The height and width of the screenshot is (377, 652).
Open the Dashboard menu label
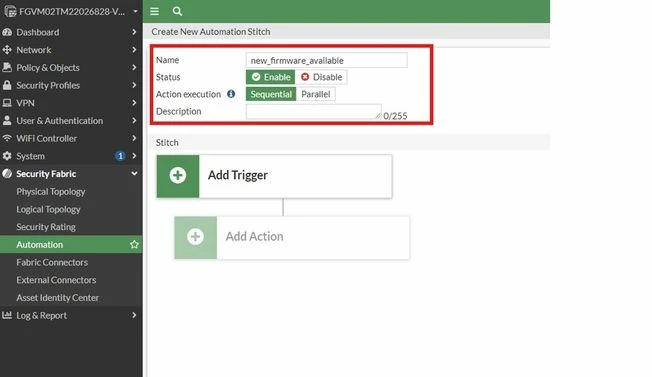pyautogui.click(x=37, y=32)
